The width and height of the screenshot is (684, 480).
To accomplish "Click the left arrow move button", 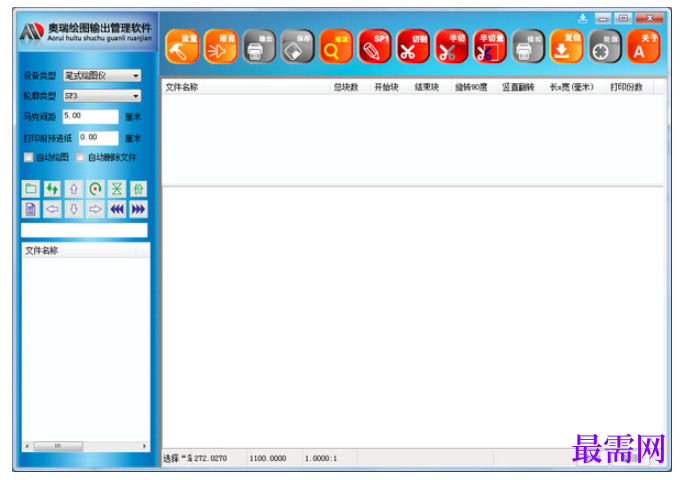I will tap(52, 209).
